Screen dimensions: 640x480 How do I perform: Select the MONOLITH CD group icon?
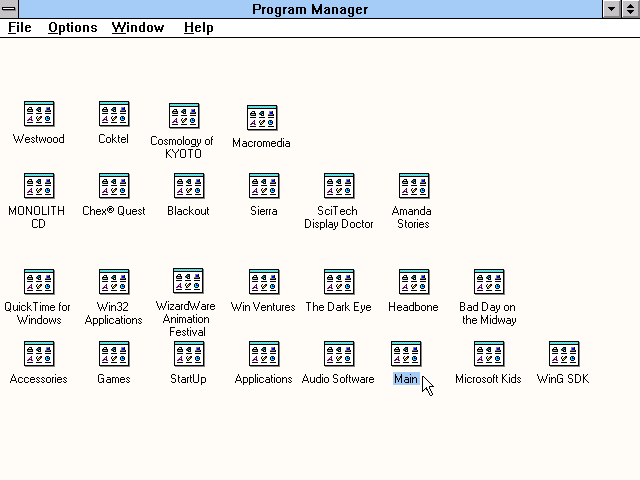(39, 186)
